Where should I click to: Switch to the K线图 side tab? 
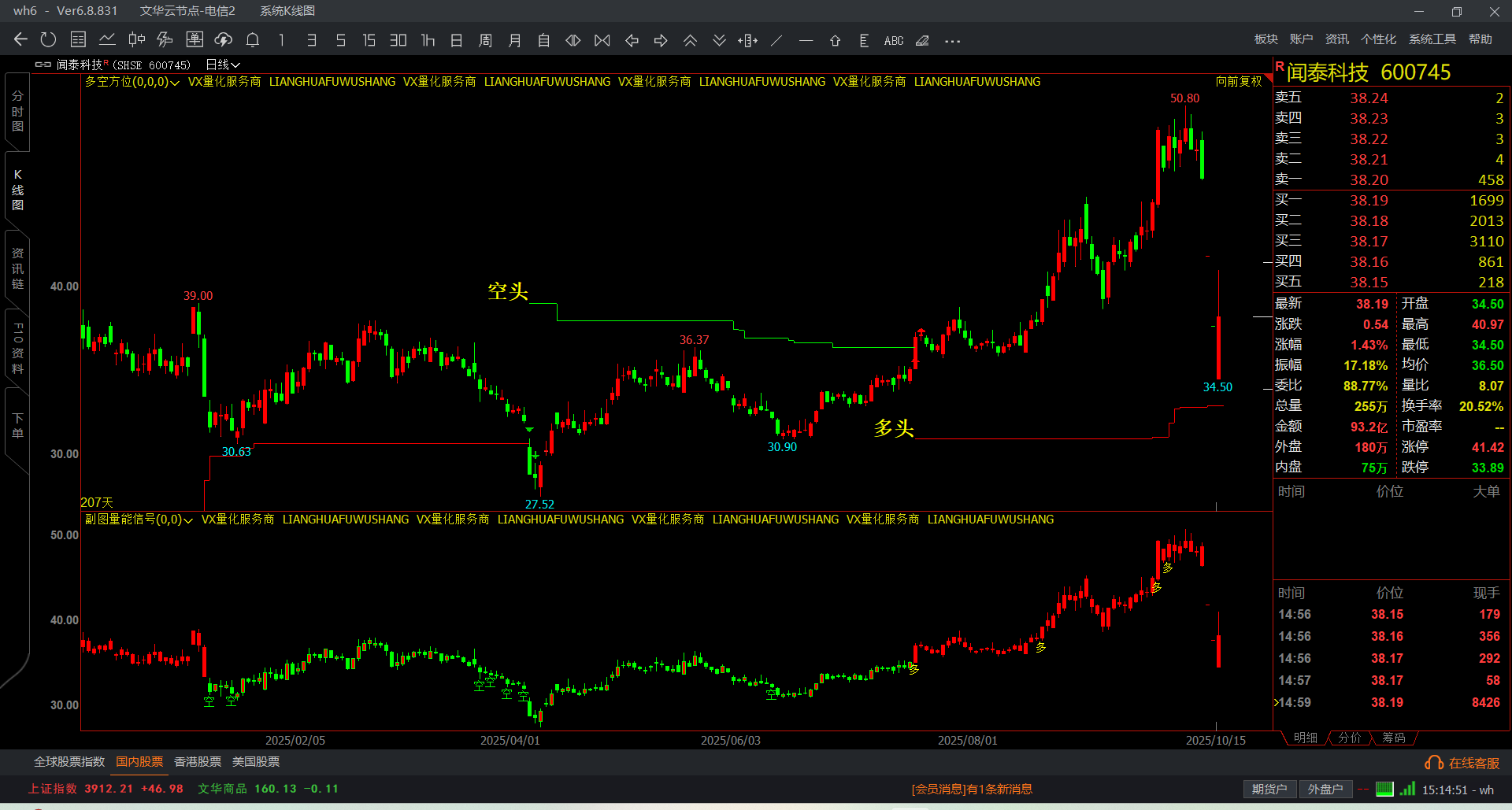click(17, 190)
